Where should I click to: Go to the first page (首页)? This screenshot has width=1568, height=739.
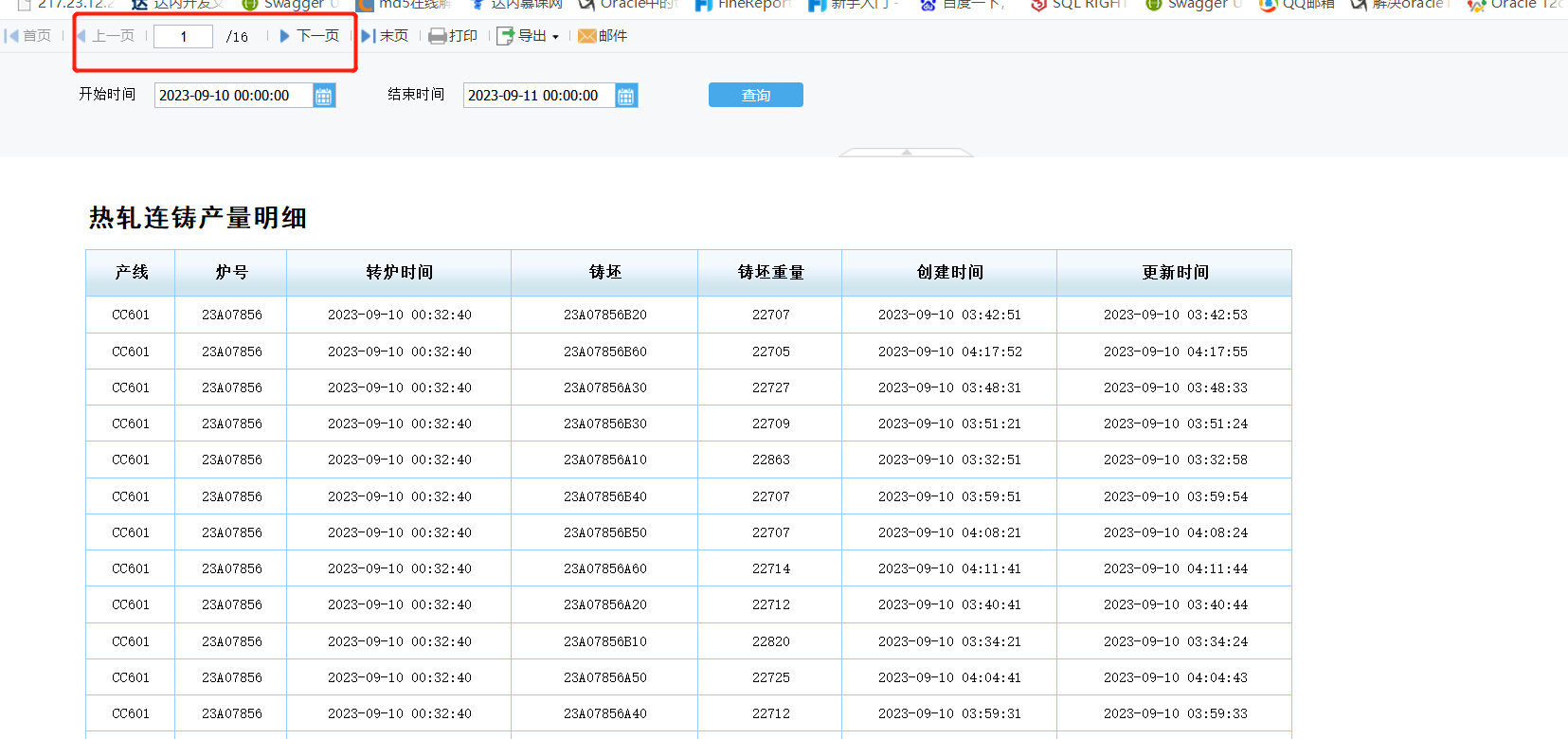coord(28,36)
